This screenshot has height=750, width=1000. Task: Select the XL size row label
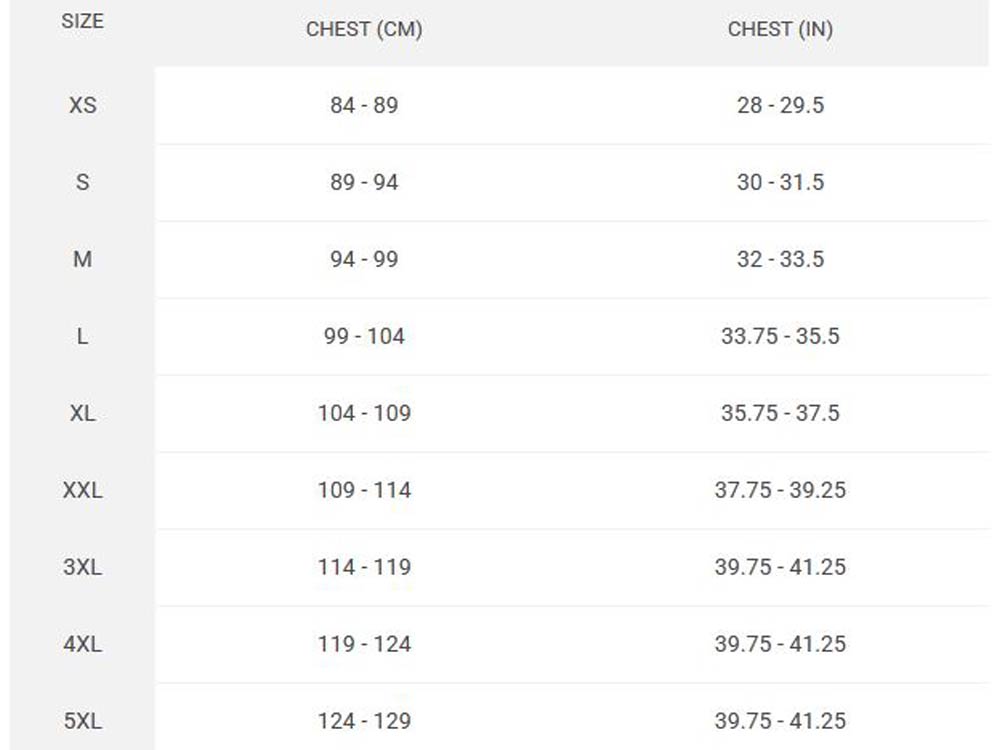pyautogui.click(x=82, y=413)
